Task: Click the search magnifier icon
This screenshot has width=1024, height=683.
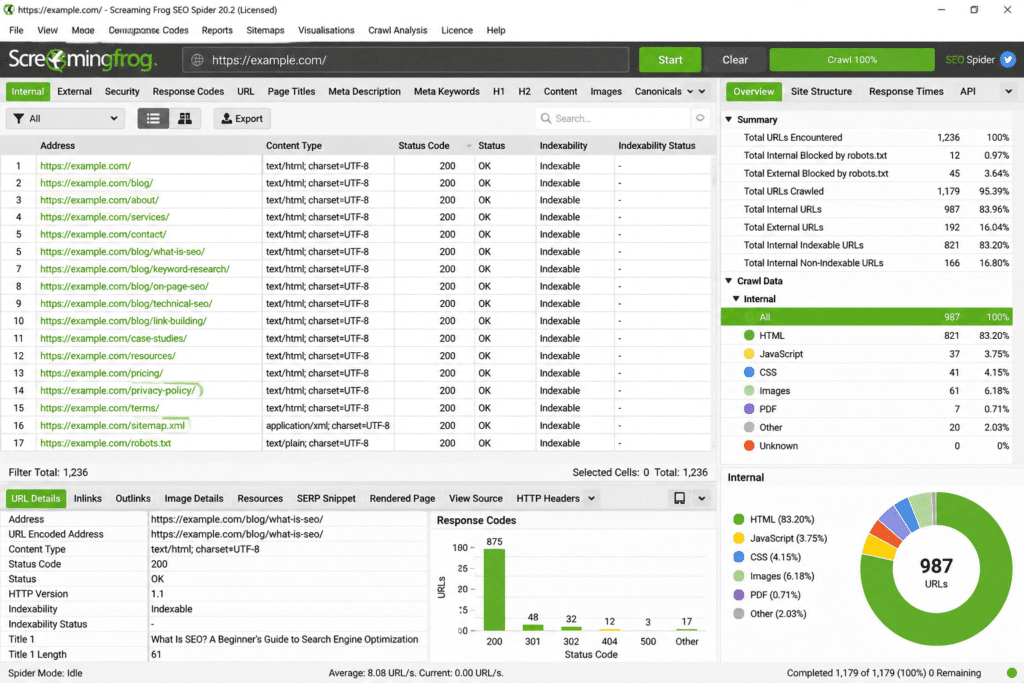Action: pos(545,118)
